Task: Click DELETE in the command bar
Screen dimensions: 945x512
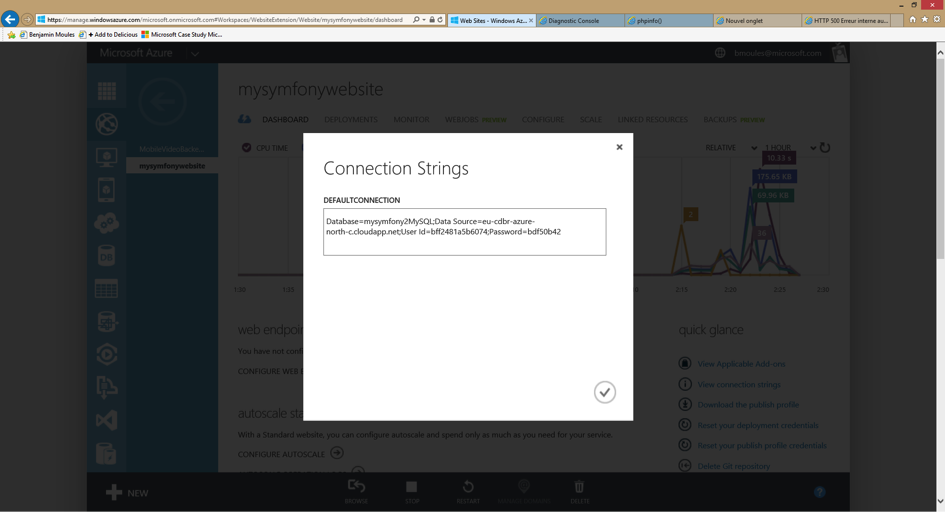Action: pyautogui.click(x=579, y=491)
